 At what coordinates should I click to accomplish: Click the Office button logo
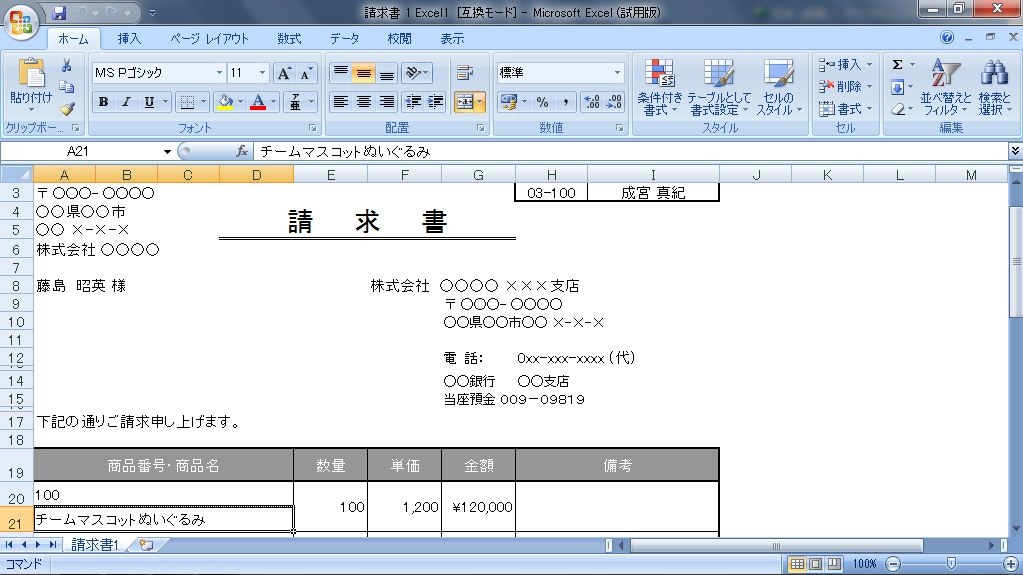coord(21,21)
